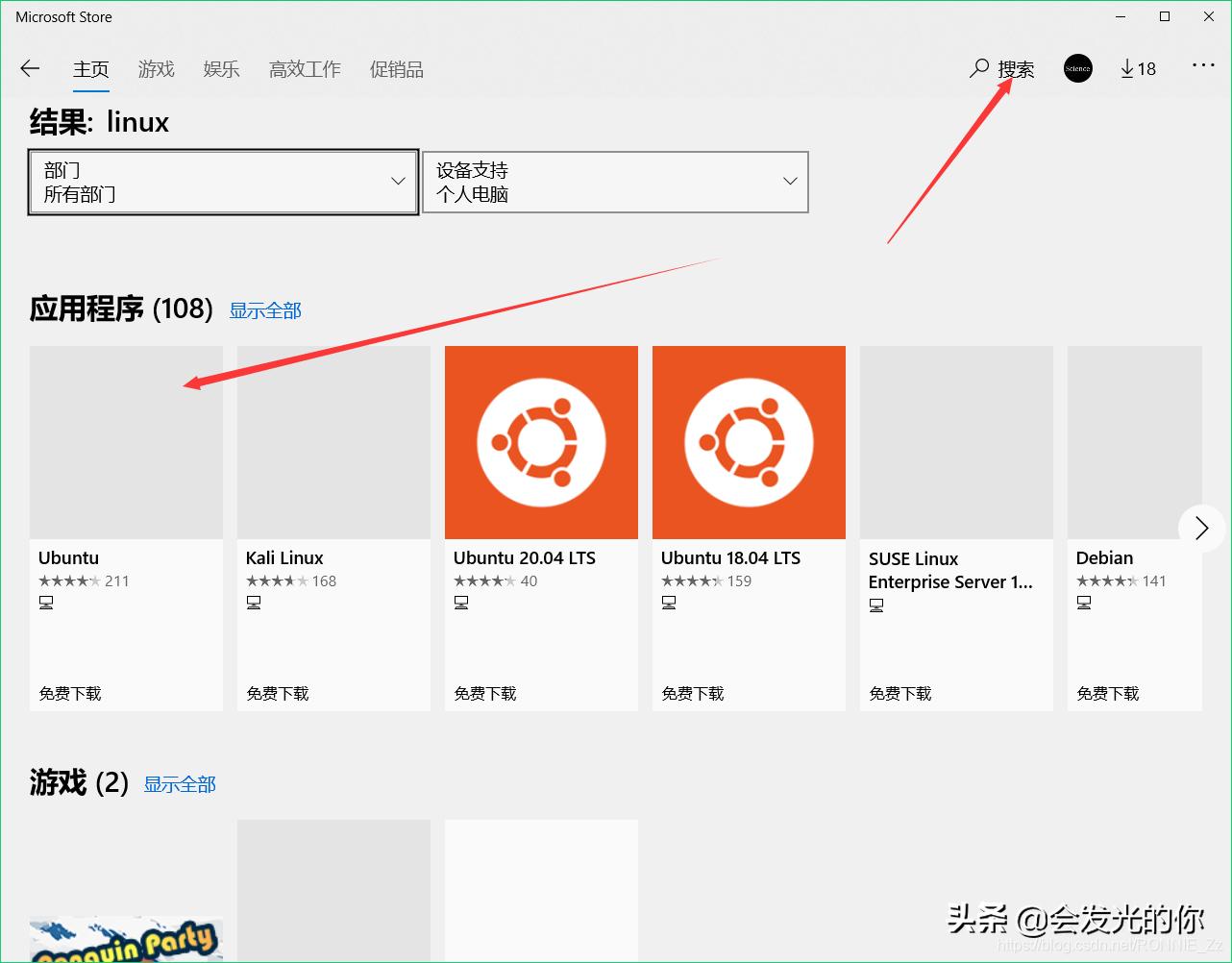Image resolution: width=1232 pixels, height=963 pixels.
Task: Open SUSE Linux Enterprise Server title
Action: [950, 570]
